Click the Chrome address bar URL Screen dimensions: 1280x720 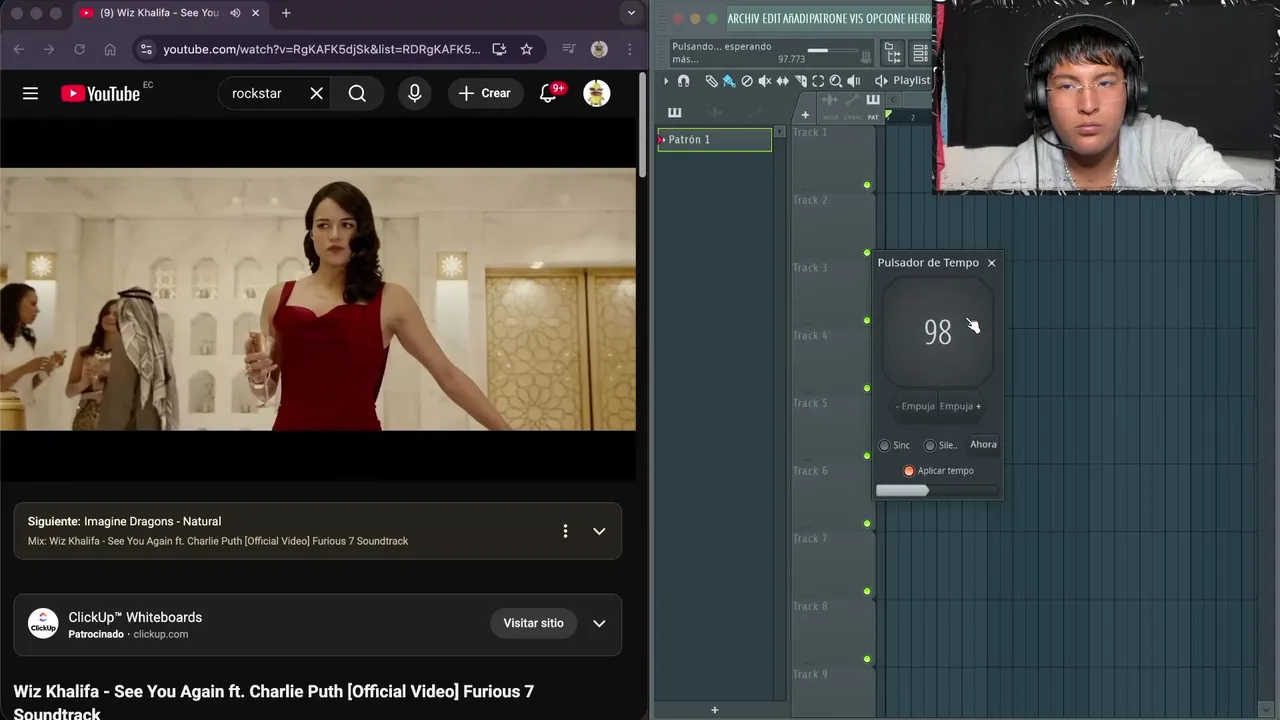tap(322, 49)
